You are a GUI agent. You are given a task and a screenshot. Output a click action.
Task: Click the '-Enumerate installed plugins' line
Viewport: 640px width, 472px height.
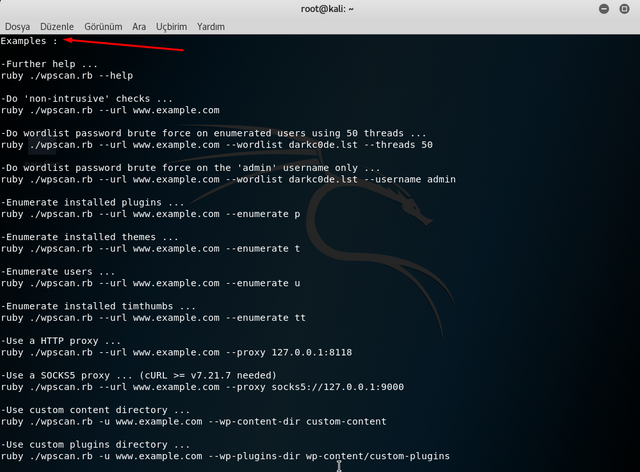tap(92, 203)
